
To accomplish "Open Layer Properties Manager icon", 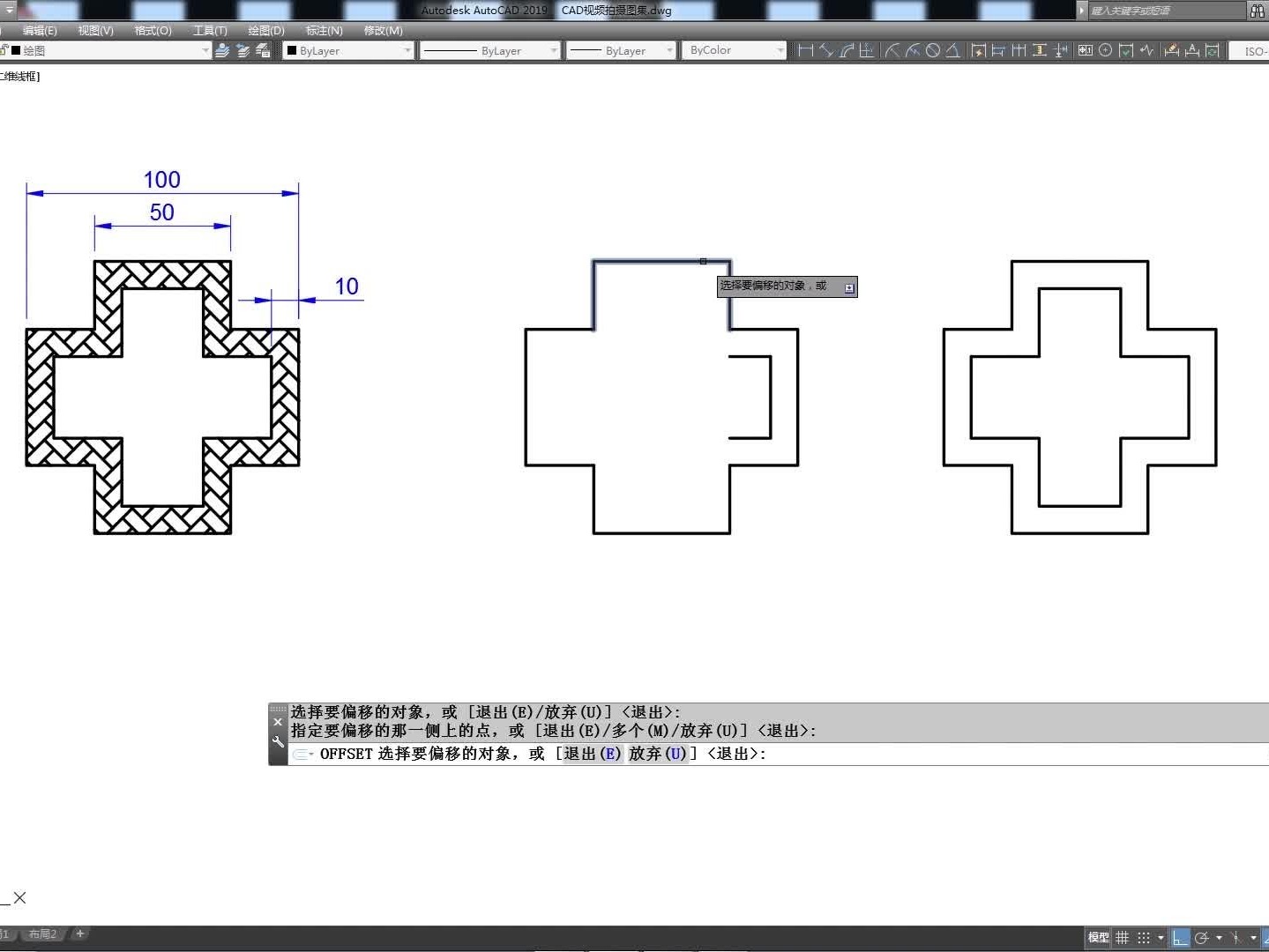I will coord(222,50).
